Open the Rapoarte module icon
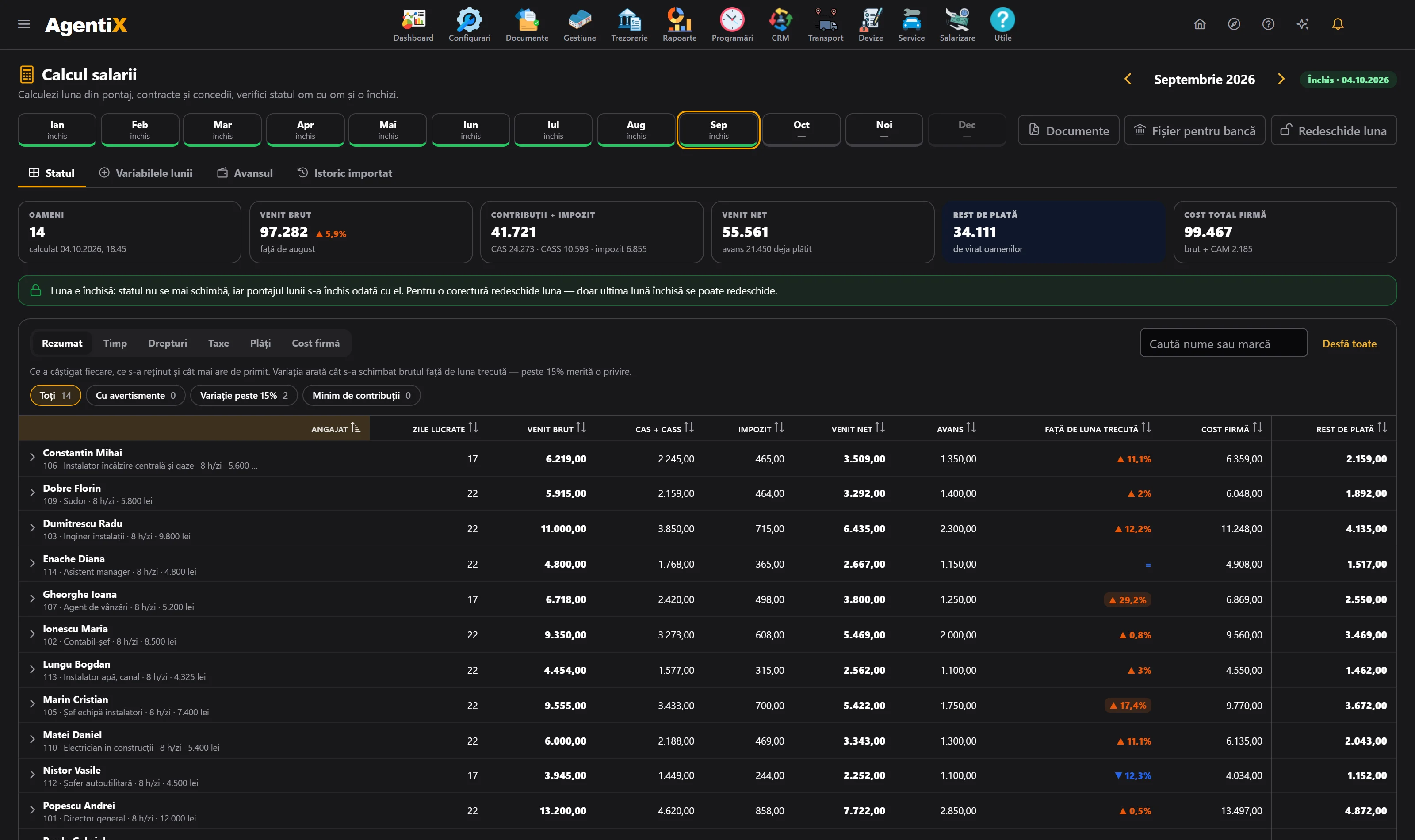 point(679,24)
